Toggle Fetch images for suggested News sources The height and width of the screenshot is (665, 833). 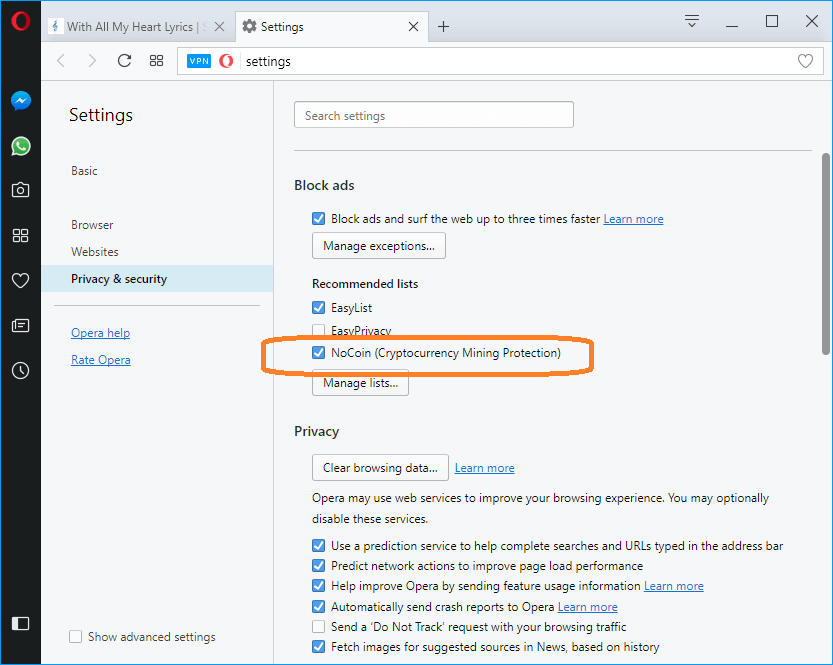319,647
